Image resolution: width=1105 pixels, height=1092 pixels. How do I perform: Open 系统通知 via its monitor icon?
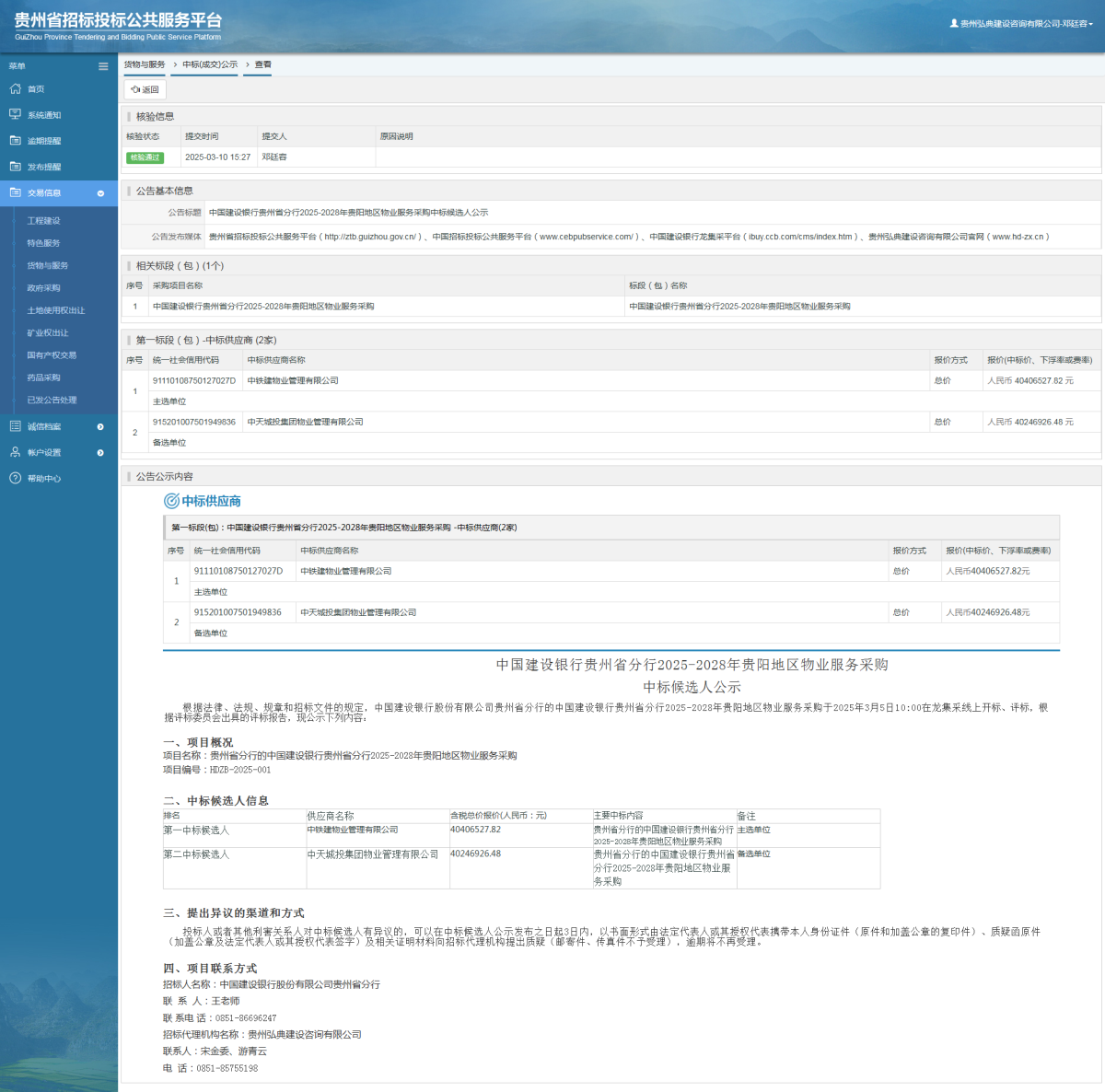coord(15,115)
